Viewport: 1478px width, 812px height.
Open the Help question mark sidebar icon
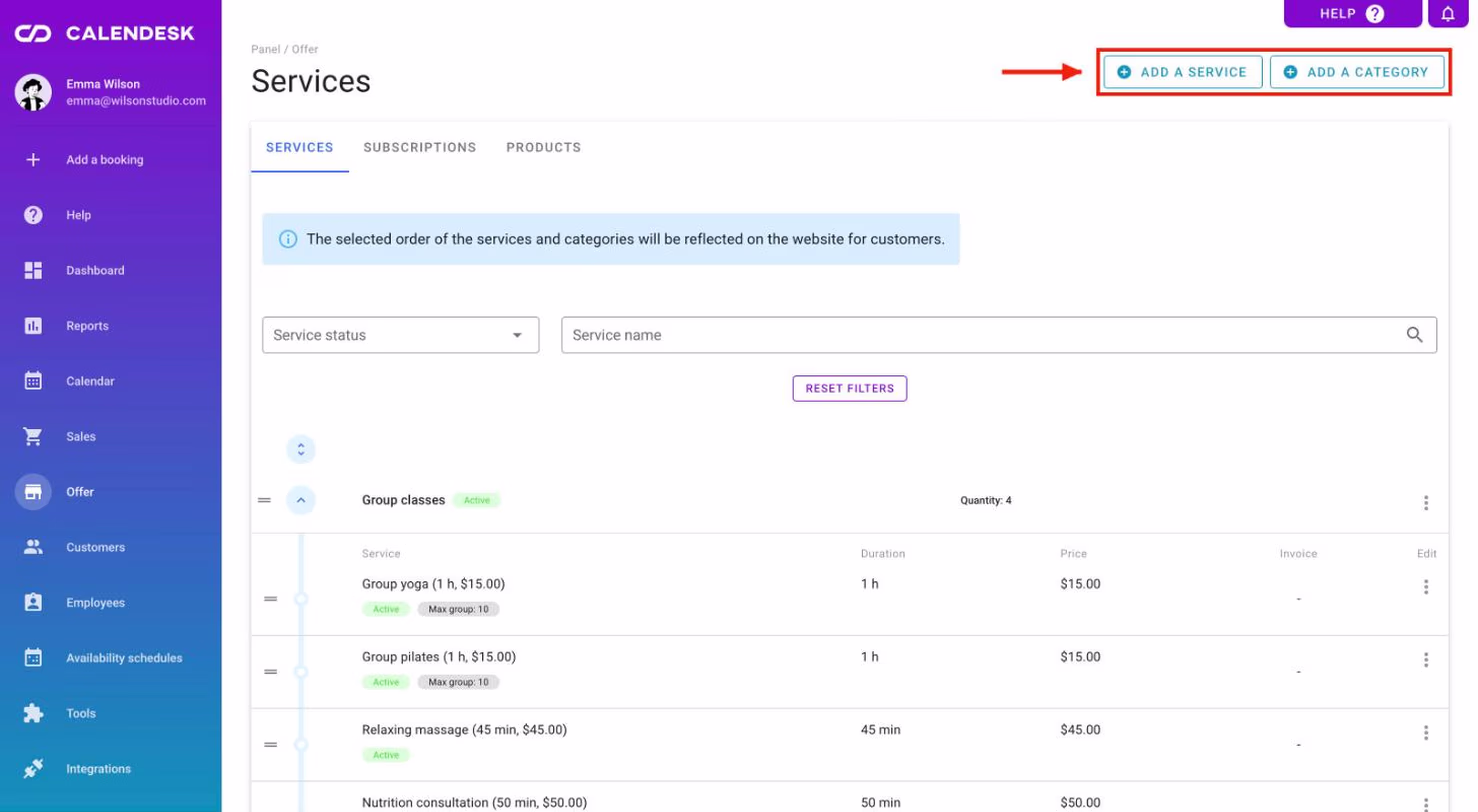pyautogui.click(x=33, y=215)
